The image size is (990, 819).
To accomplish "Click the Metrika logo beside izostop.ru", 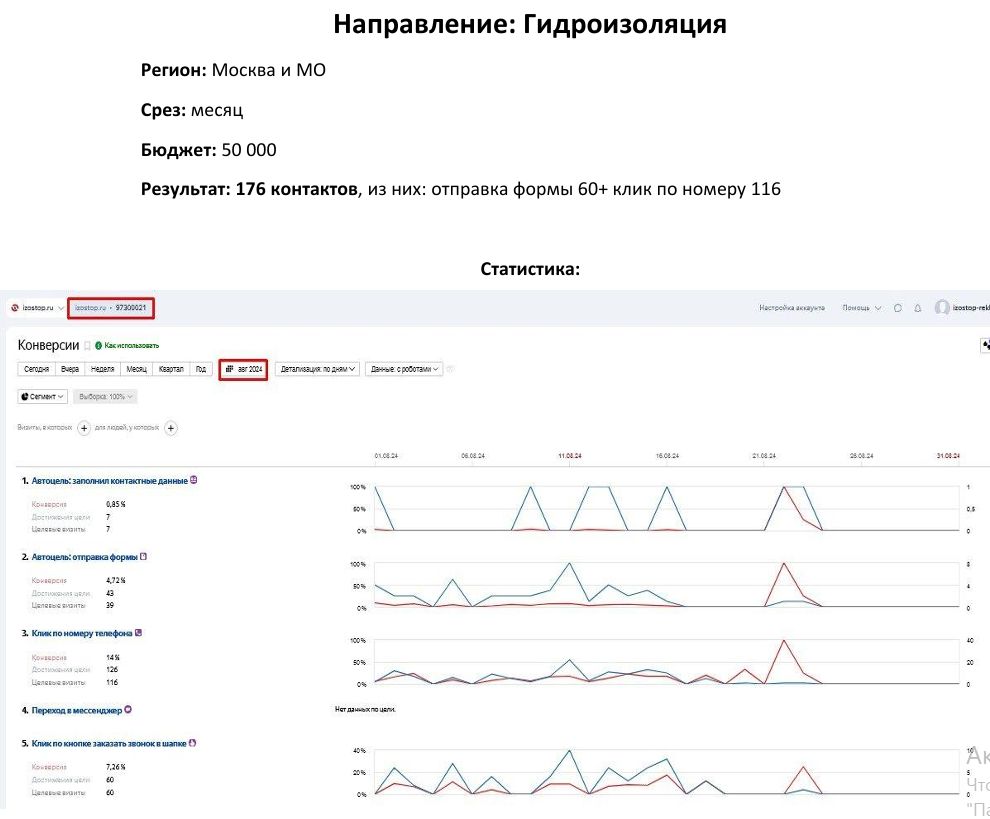I will click(x=15, y=308).
